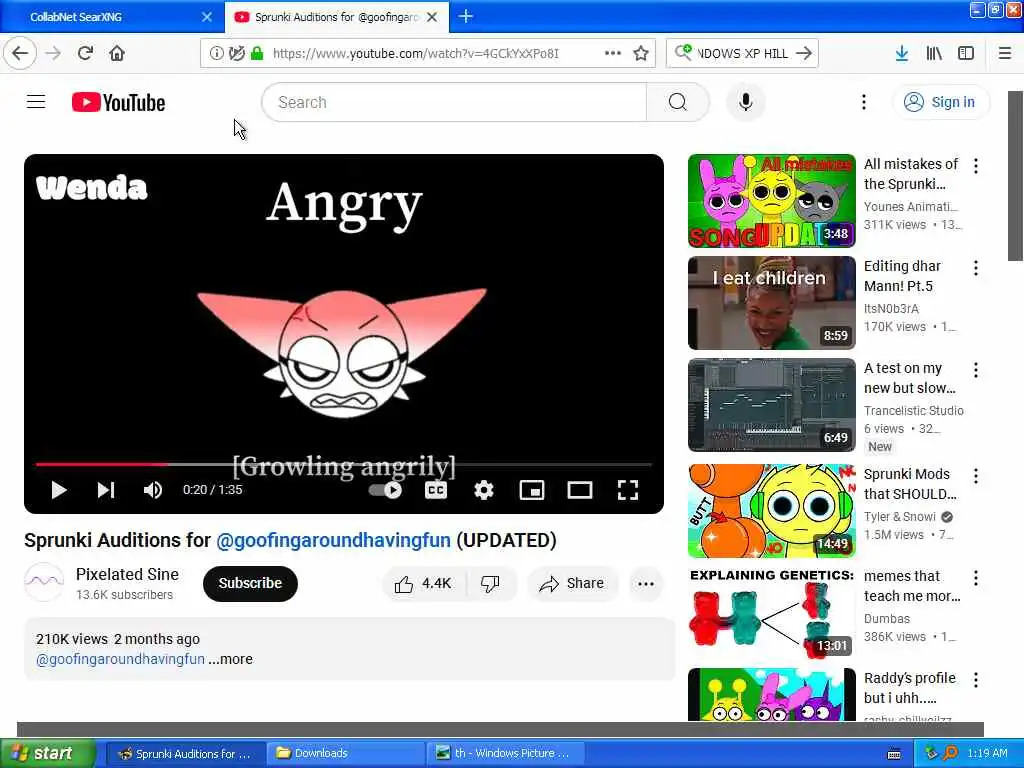Open @goofingaroundhavingfun link in description
The image size is (1024, 768).
coord(120,659)
